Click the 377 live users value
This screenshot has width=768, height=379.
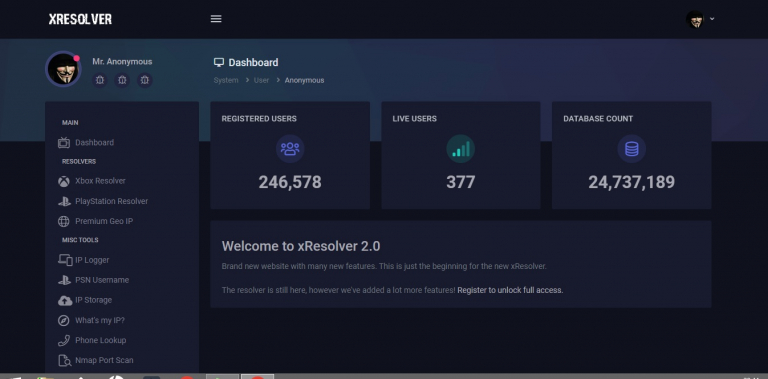tap(460, 182)
